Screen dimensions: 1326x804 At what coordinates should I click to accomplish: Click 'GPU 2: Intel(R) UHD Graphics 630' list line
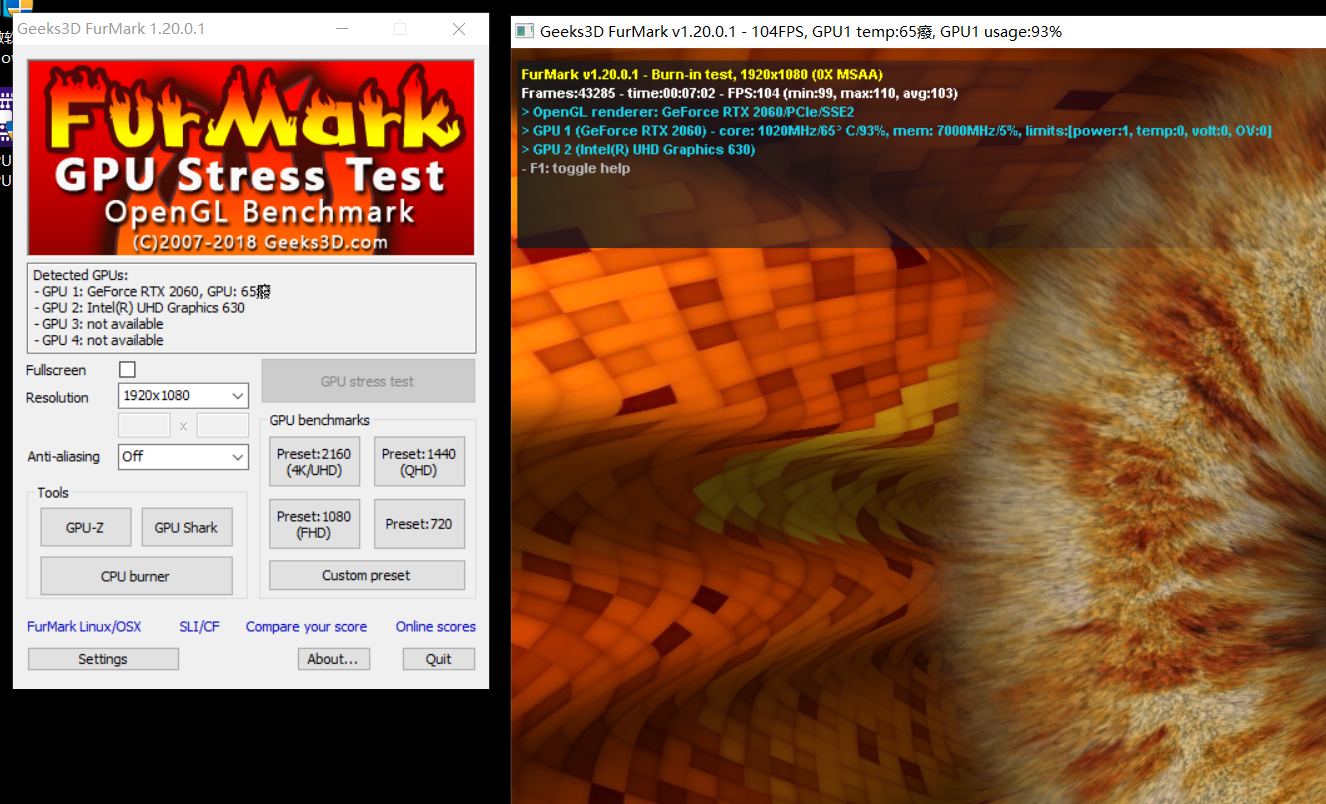[x=139, y=308]
